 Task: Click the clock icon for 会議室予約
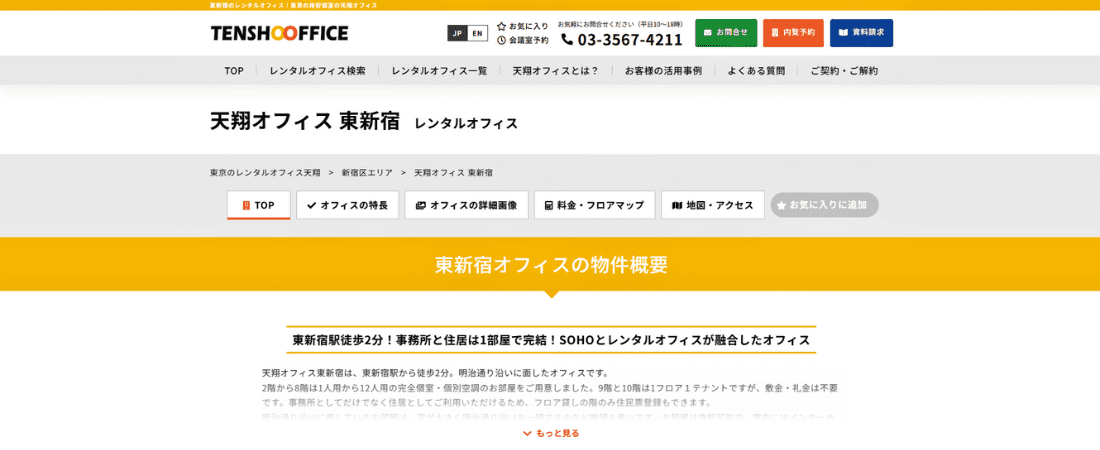pos(502,40)
